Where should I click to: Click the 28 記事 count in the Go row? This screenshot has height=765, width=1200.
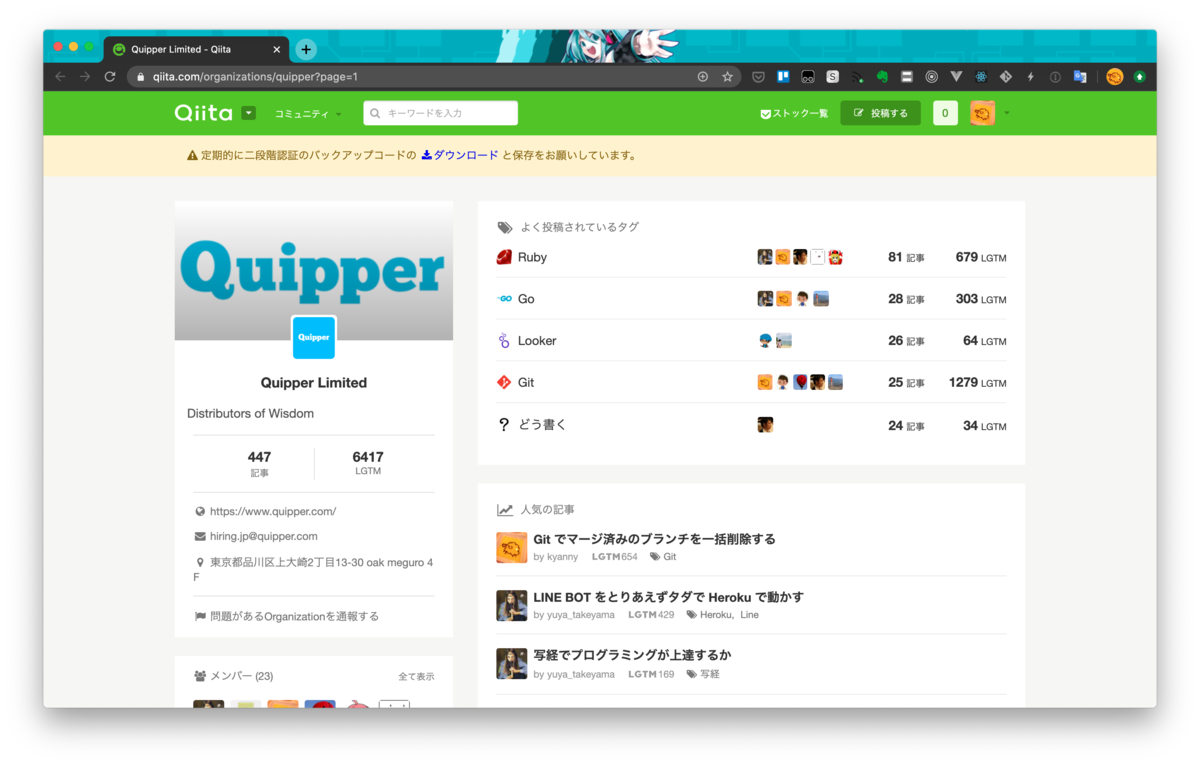click(x=906, y=299)
